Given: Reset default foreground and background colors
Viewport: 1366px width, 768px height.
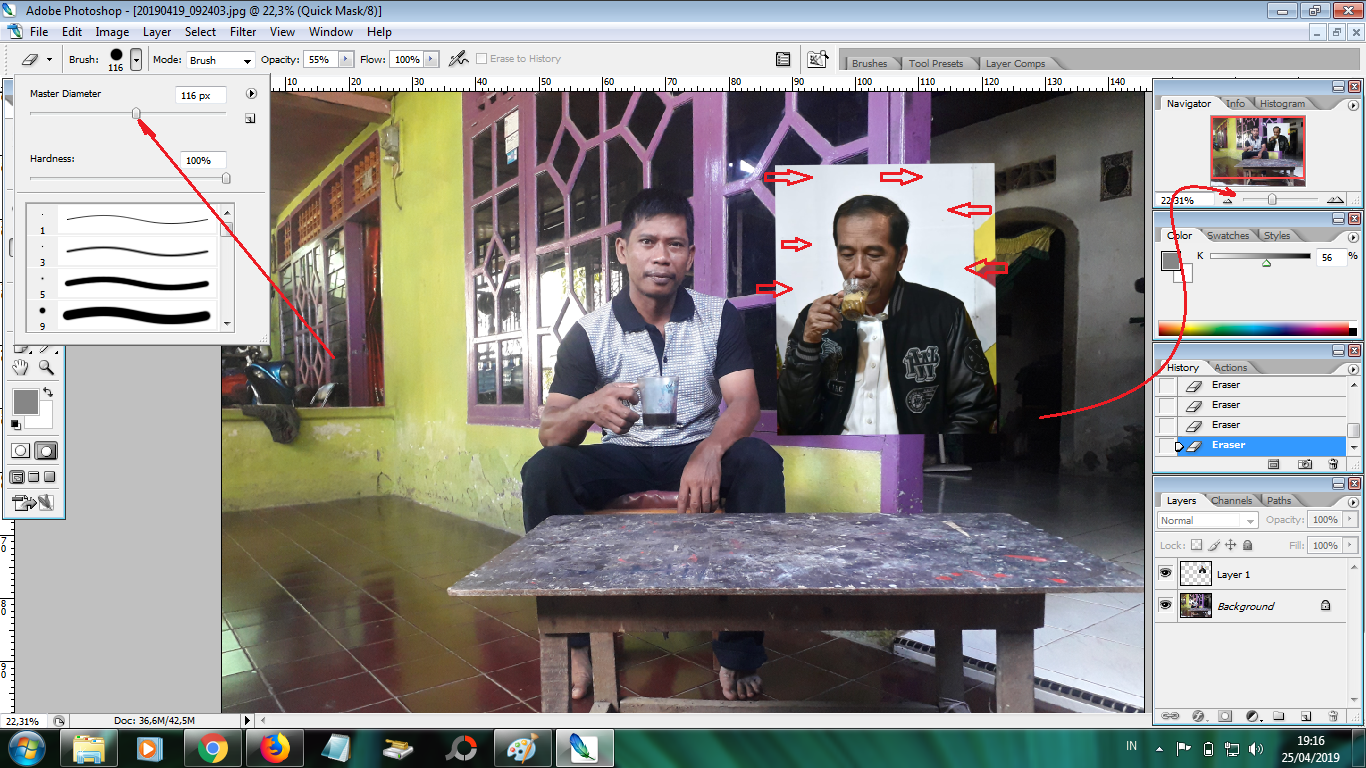Looking at the screenshot, I should 16,425.
